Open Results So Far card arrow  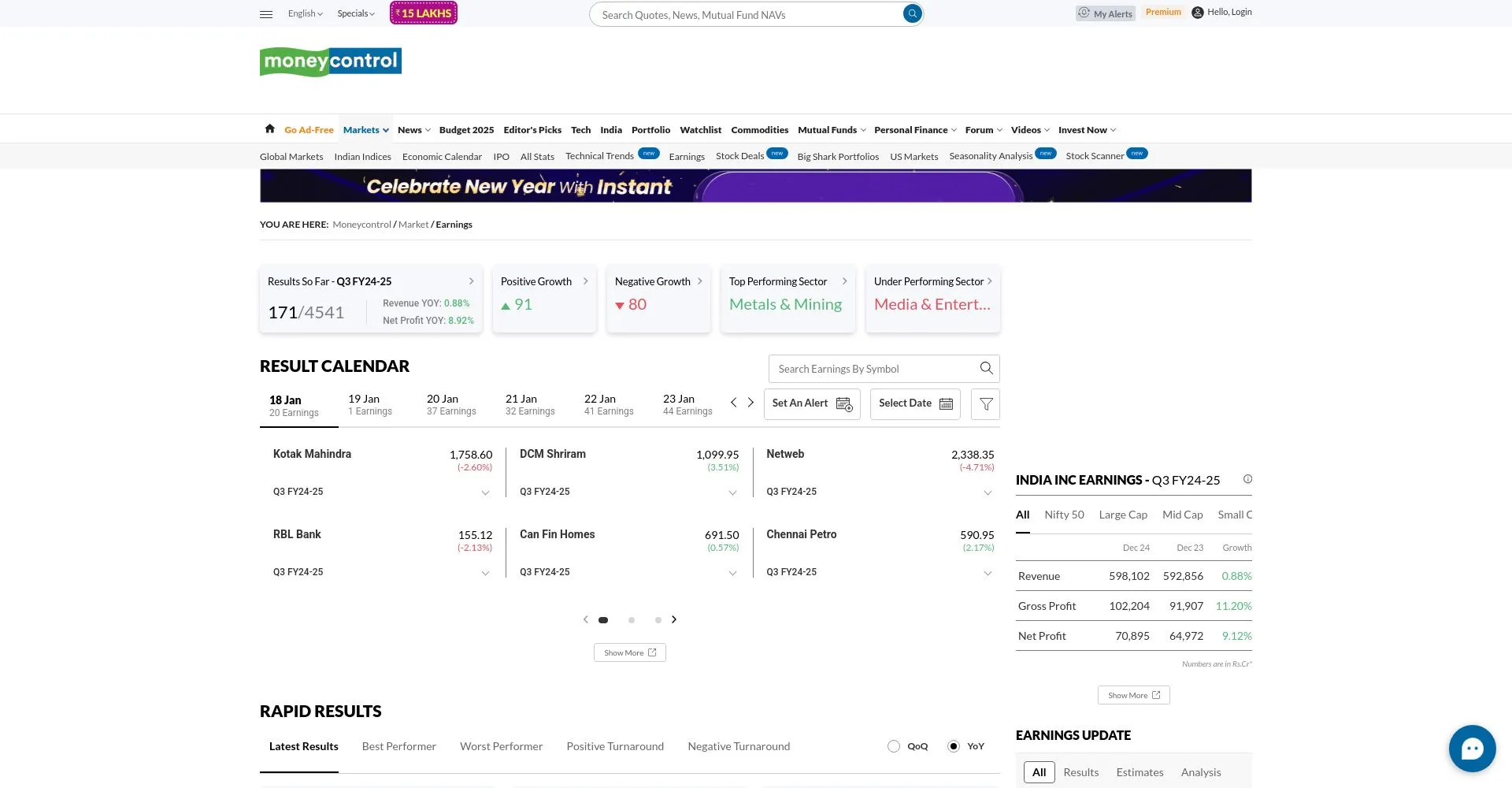[x=471, y=281]
